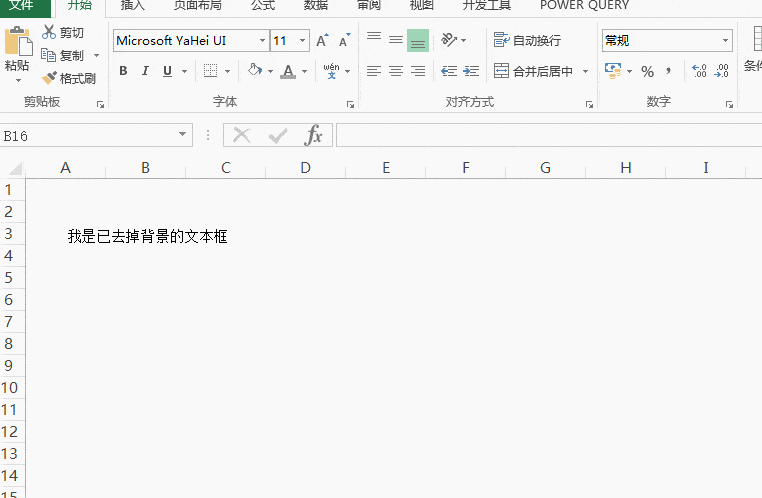The height and width of the screenshot is (498, 762).
Task: Select Align Right icon
Action: [x=418, y=71]
